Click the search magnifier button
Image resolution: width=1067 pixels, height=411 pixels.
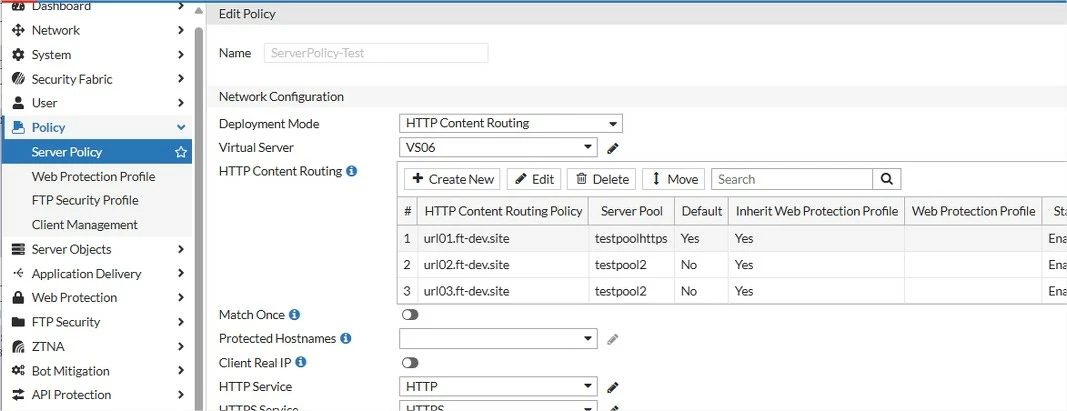point(887,180)
